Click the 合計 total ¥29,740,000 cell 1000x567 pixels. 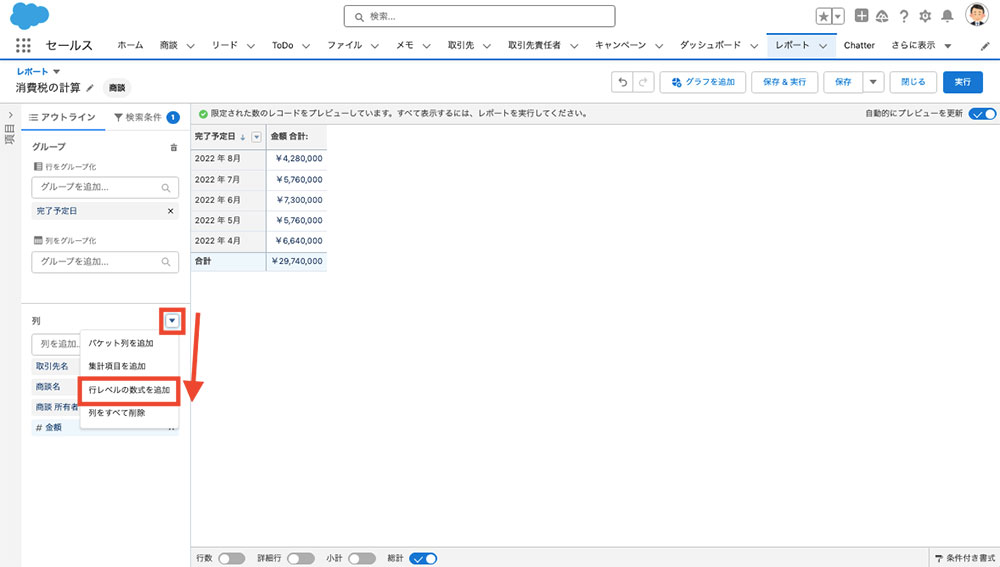[297, 261]
